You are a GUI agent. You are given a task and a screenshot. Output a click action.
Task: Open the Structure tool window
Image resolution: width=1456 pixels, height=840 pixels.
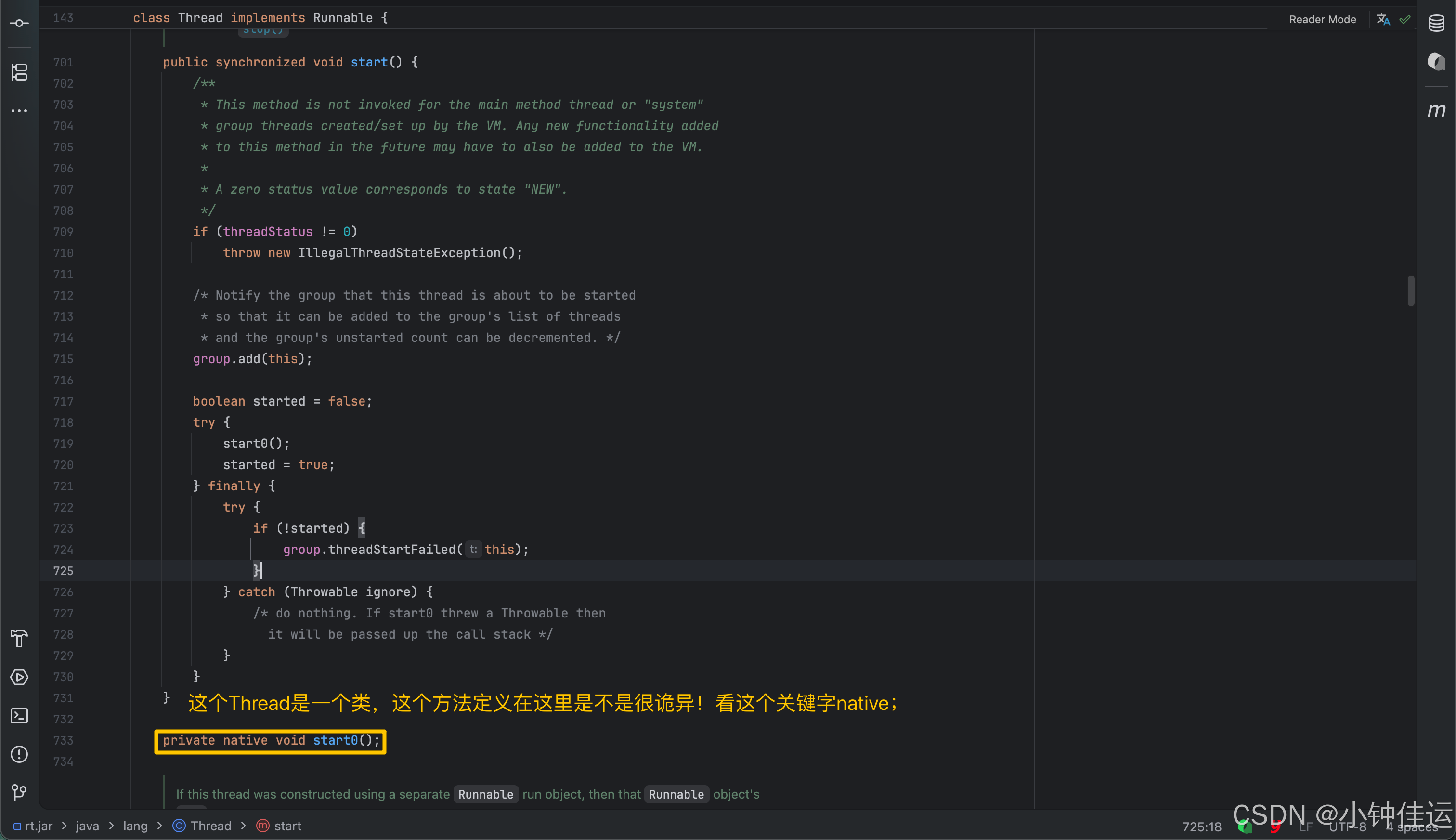coord(19,72)
